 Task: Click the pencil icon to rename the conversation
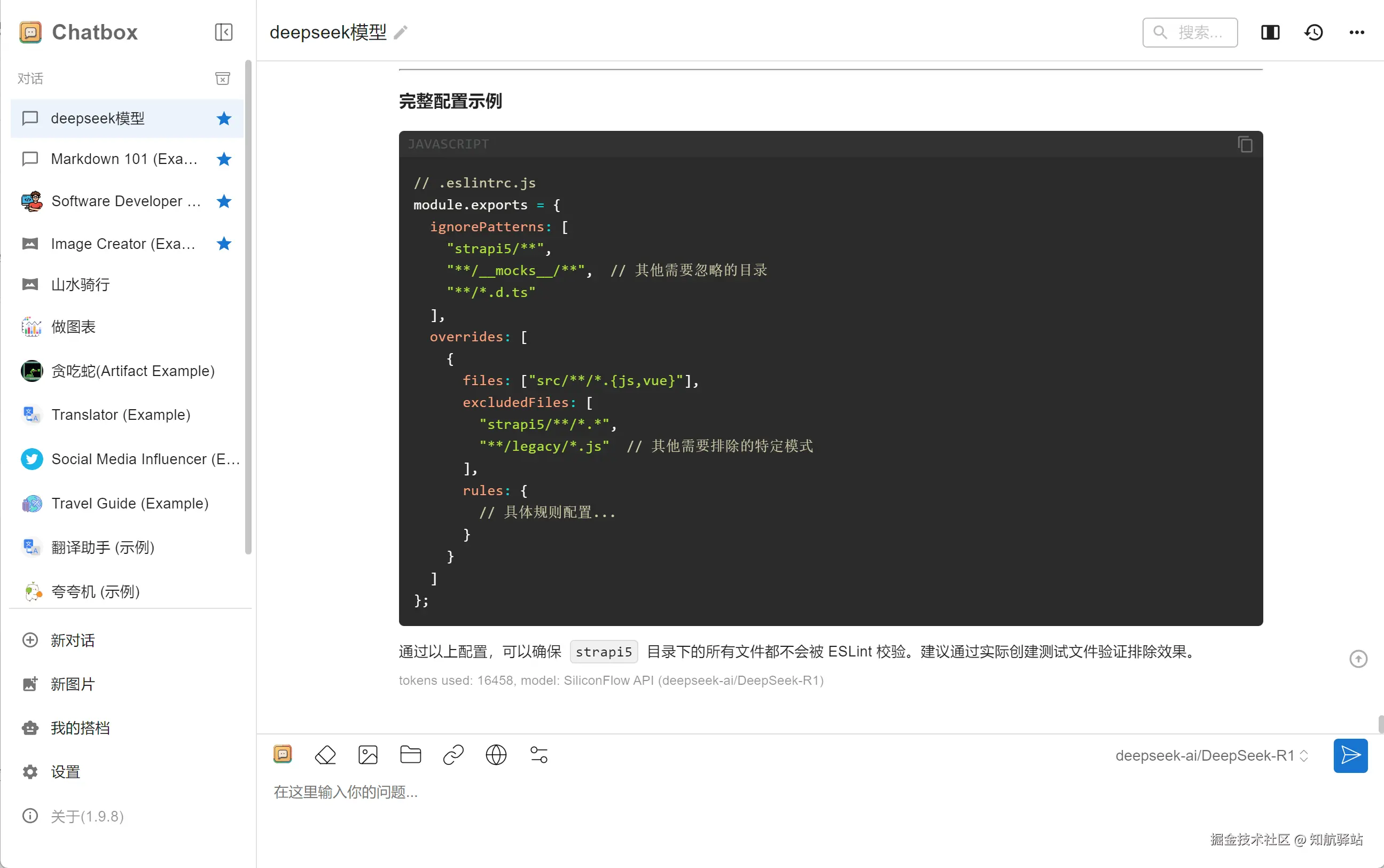click(x=401, y=33)
